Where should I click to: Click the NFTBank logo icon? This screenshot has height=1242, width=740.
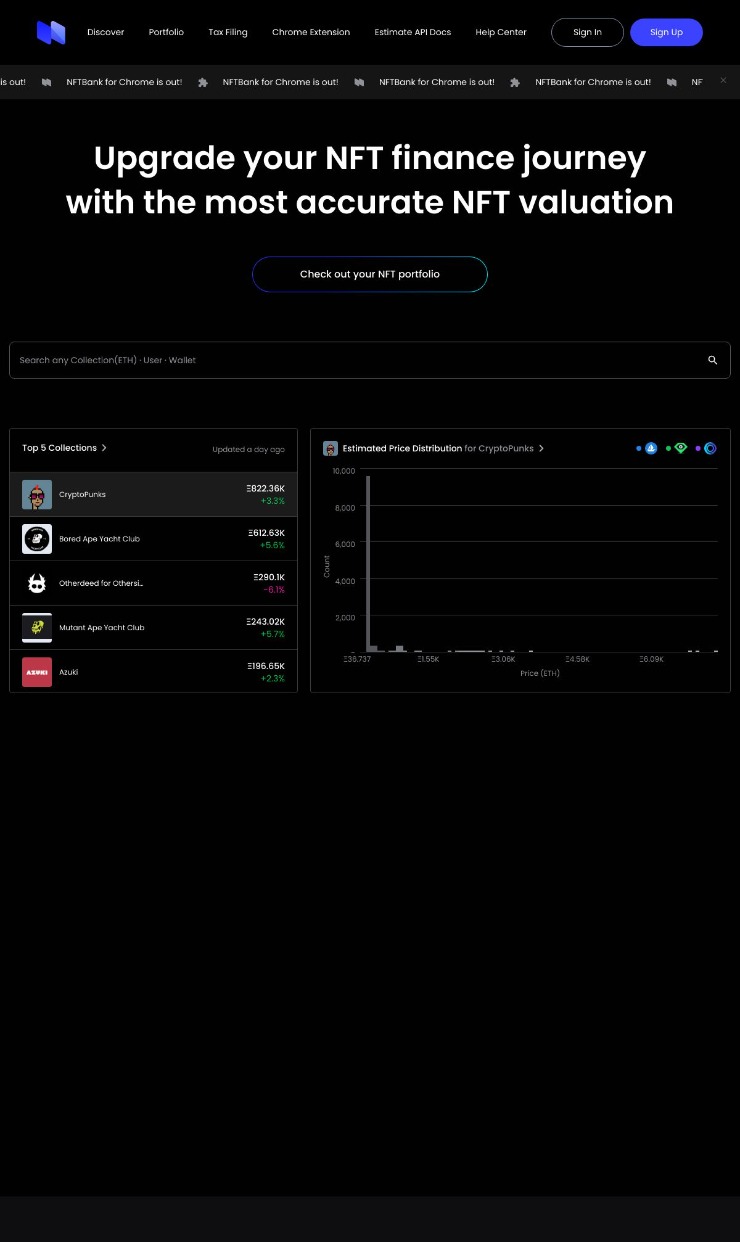click(x=51, y=32)
